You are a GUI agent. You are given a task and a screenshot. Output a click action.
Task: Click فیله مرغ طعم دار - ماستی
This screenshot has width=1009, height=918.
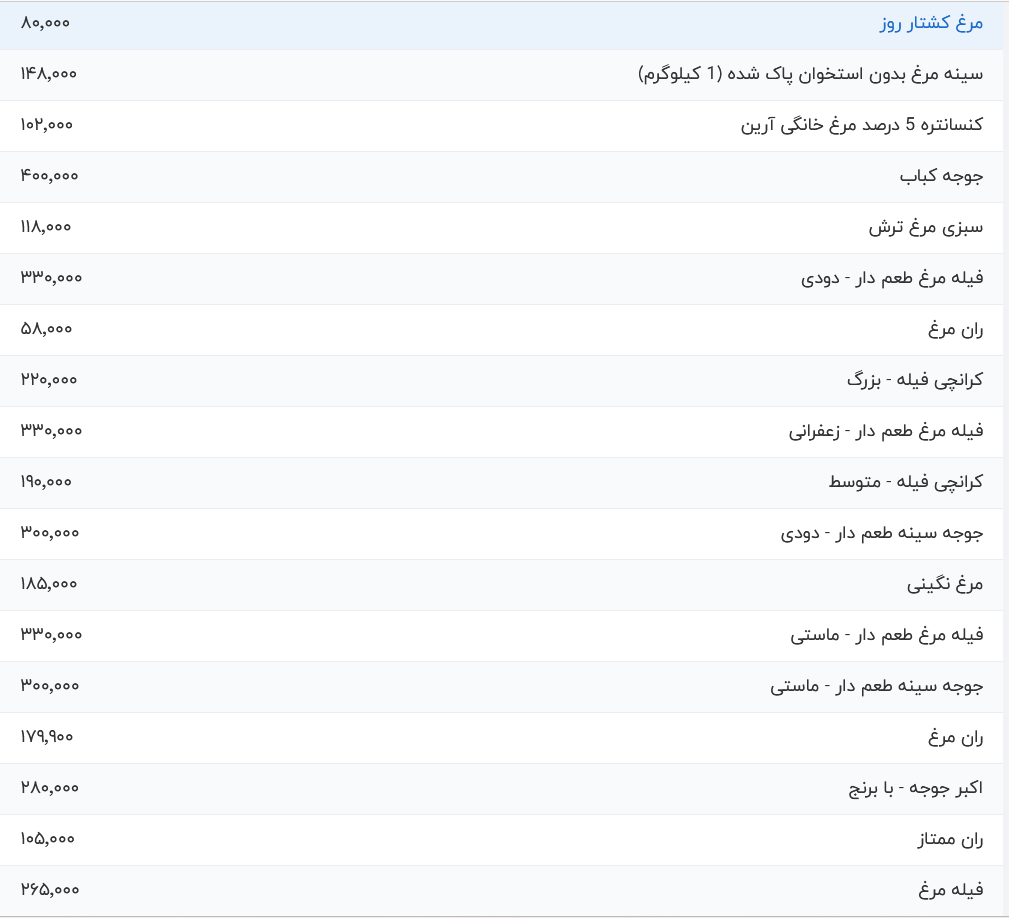click(x=887, y=635)
